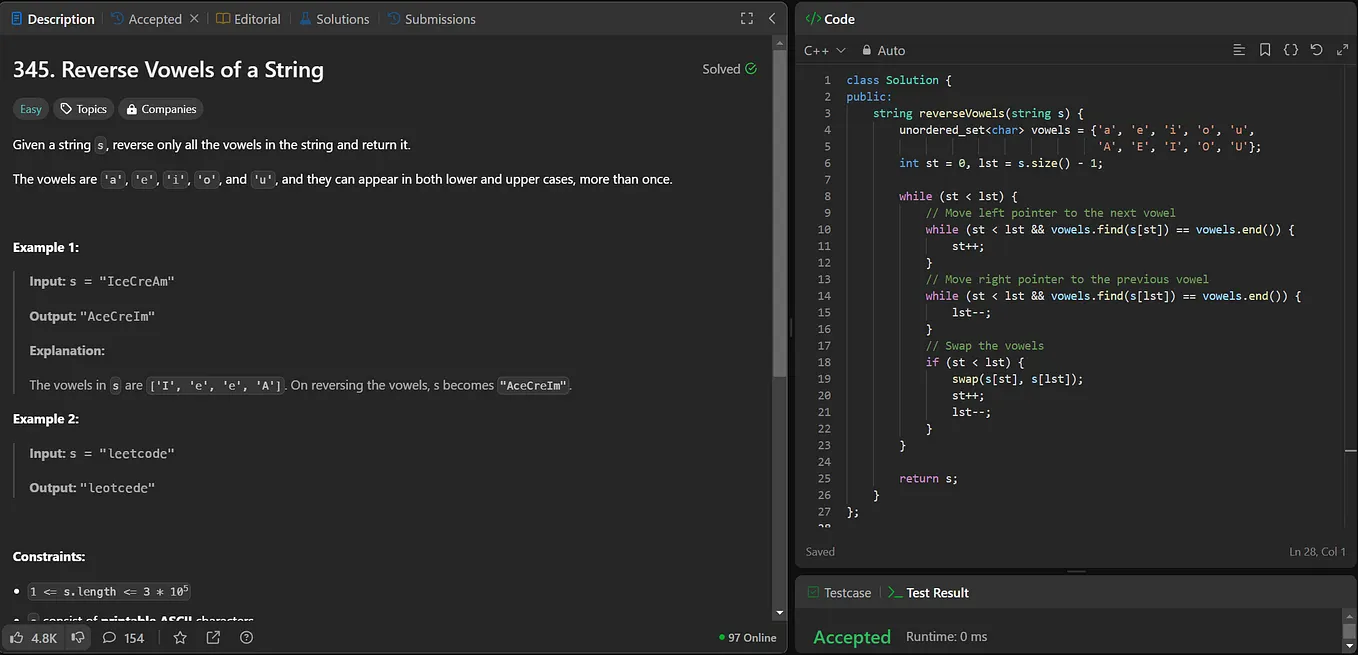Switch to the Submissions tab
The width and height of the screenshot is (1358, 655).
(439, 18)
